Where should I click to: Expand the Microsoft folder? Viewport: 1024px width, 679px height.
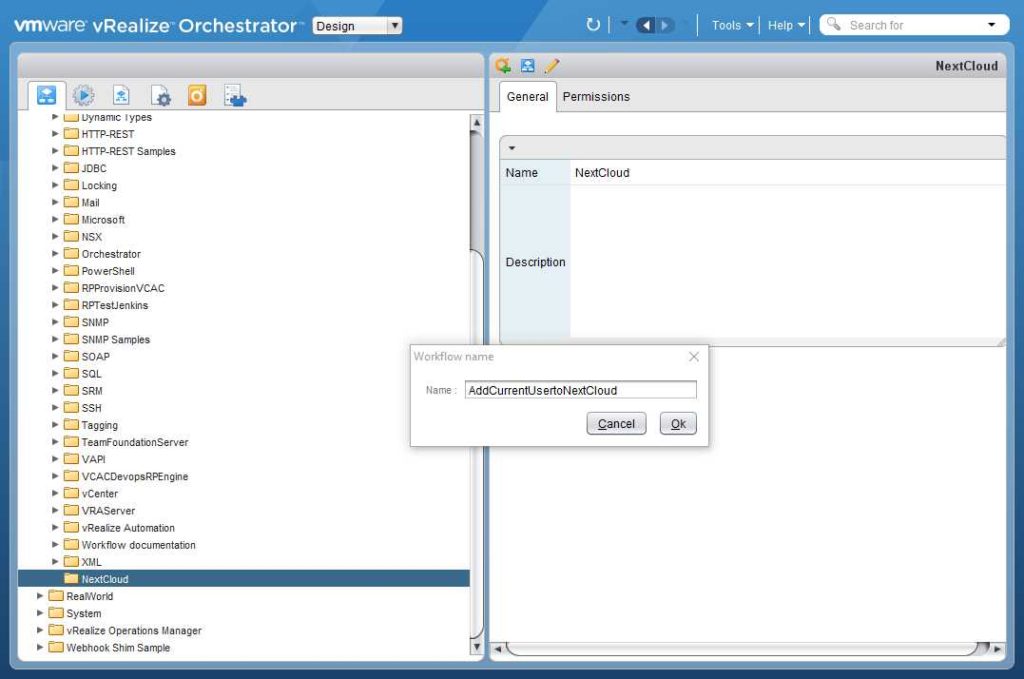pyautogui.click(x=55, y=219)
